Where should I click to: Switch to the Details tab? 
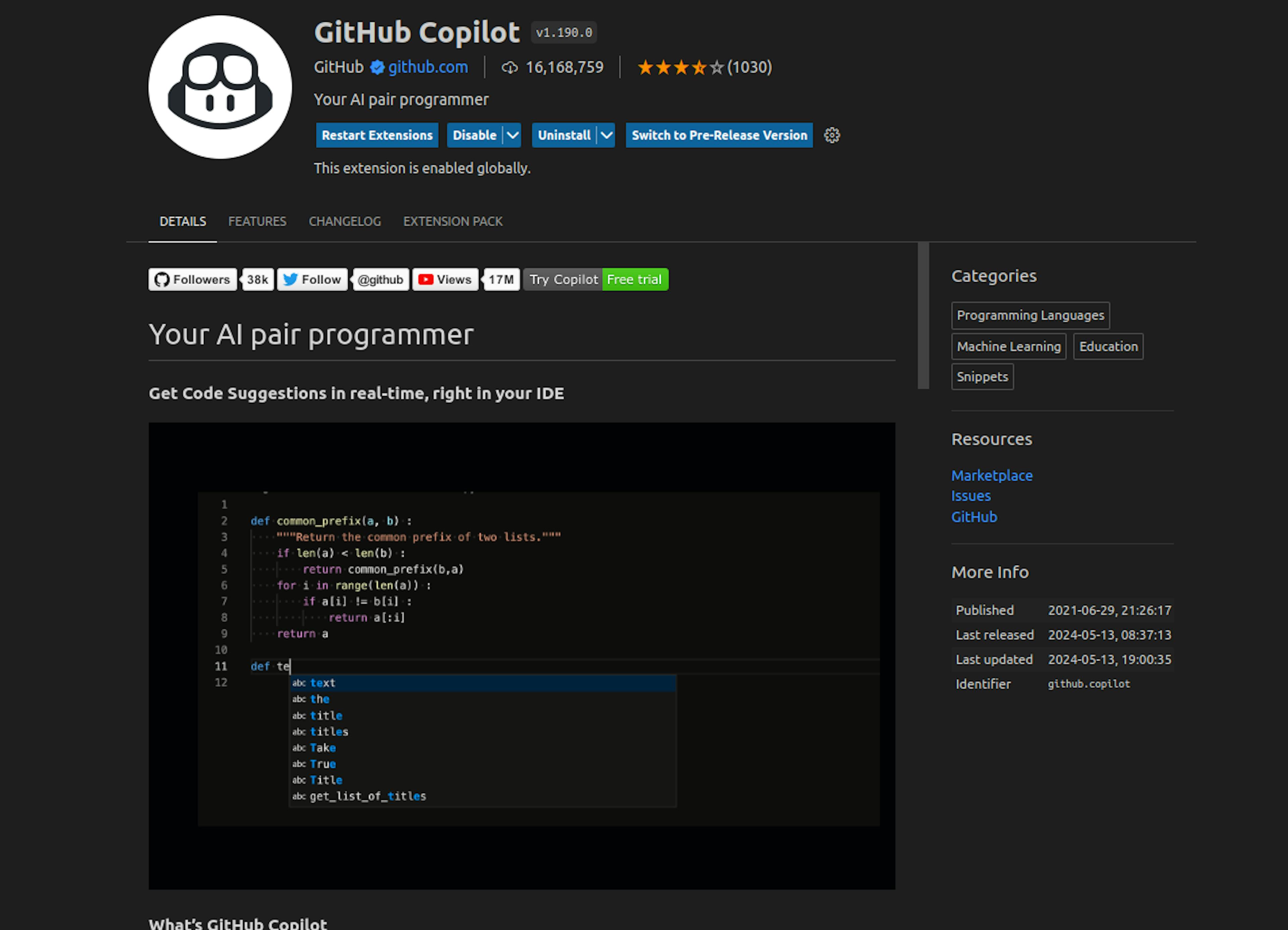[182, 221]
